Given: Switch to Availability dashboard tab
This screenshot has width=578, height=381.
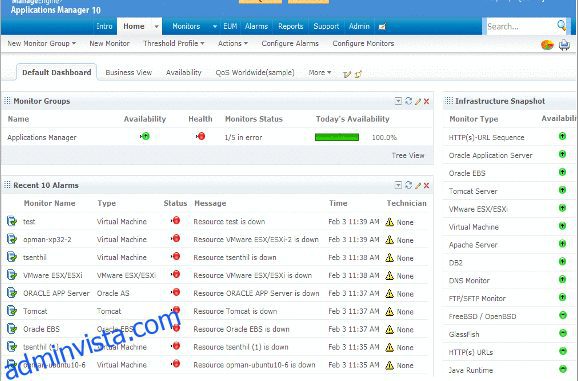Looking at the screenshot, I should (184, 73).
